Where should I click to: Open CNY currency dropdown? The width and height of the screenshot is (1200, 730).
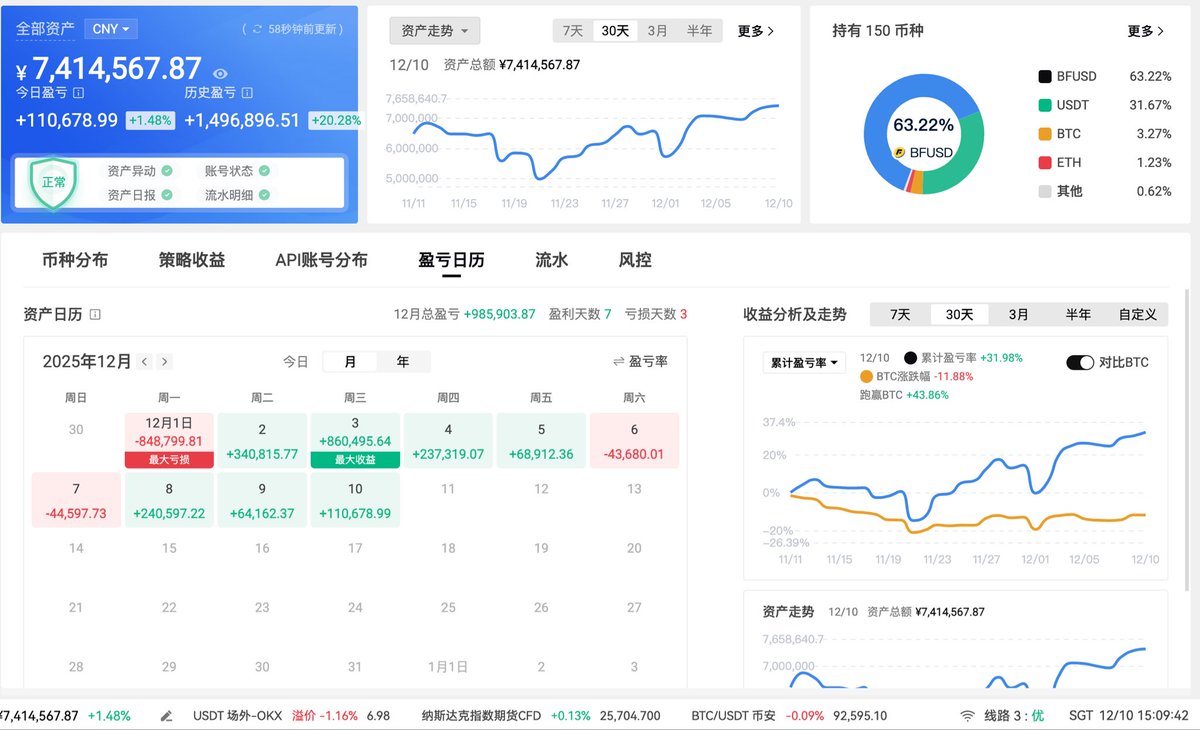click(112, 29)
